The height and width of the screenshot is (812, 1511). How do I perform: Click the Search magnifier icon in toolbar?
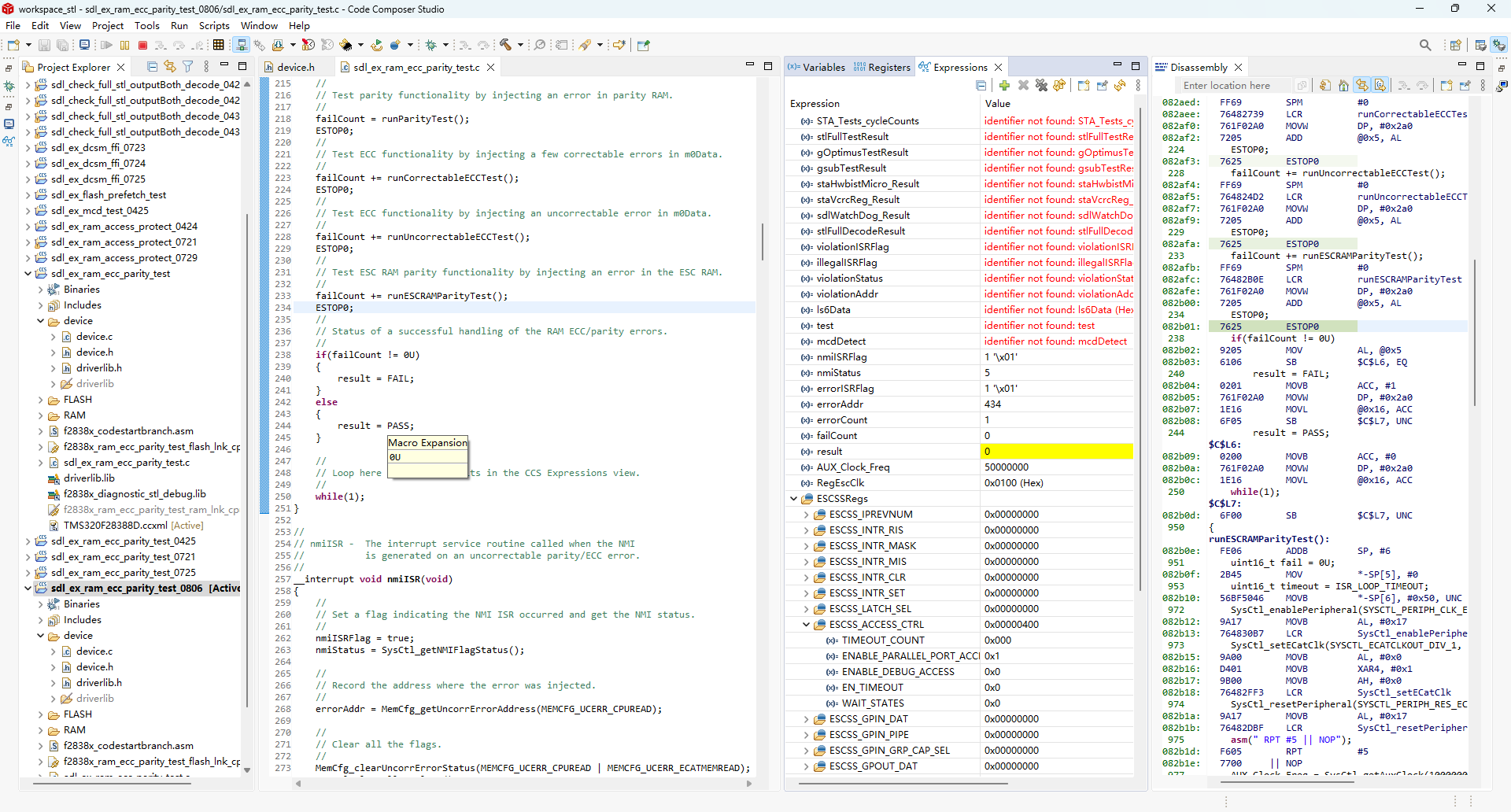540,45
